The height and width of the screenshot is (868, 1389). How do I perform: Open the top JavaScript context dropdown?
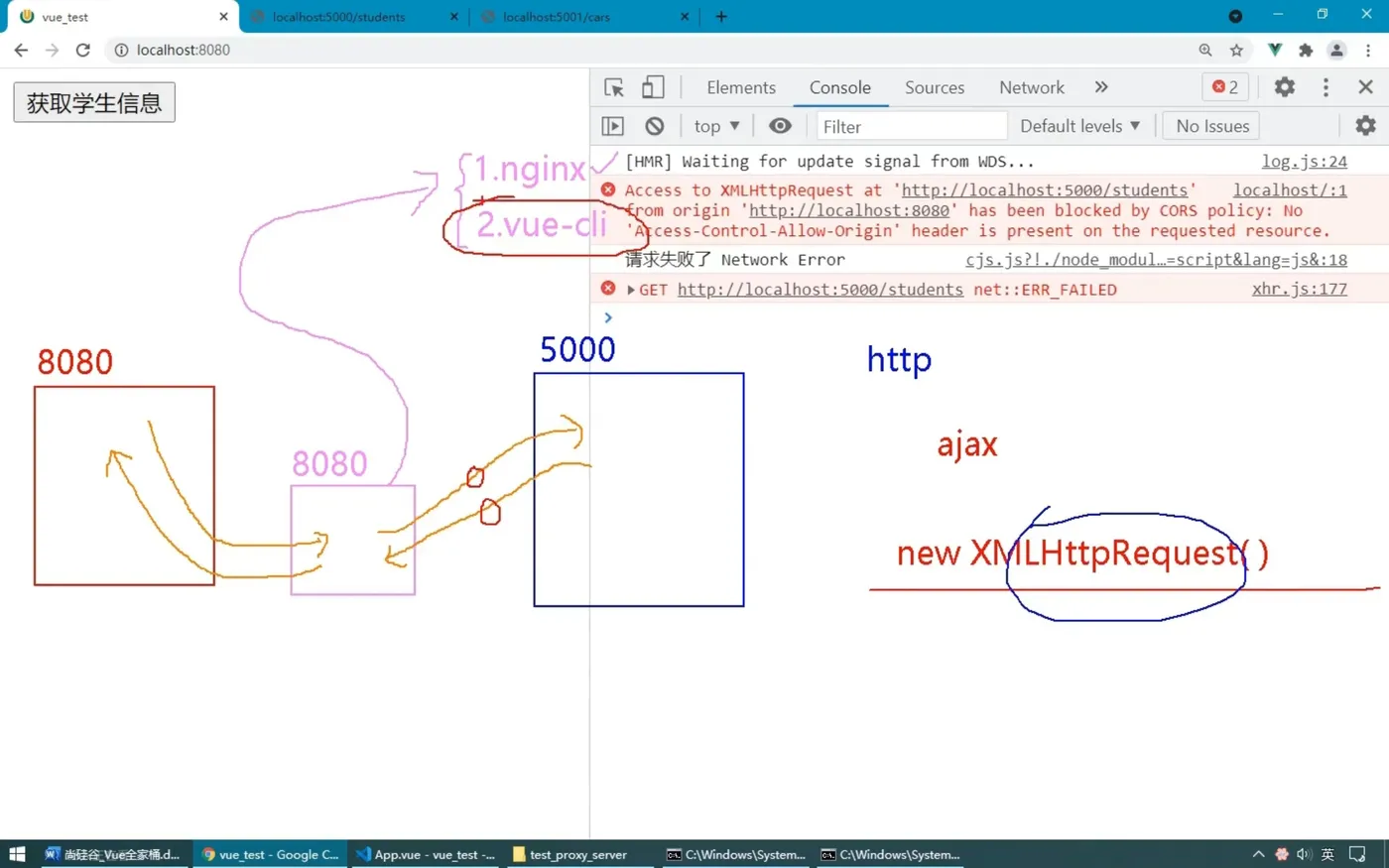click(x=716, y=126)
